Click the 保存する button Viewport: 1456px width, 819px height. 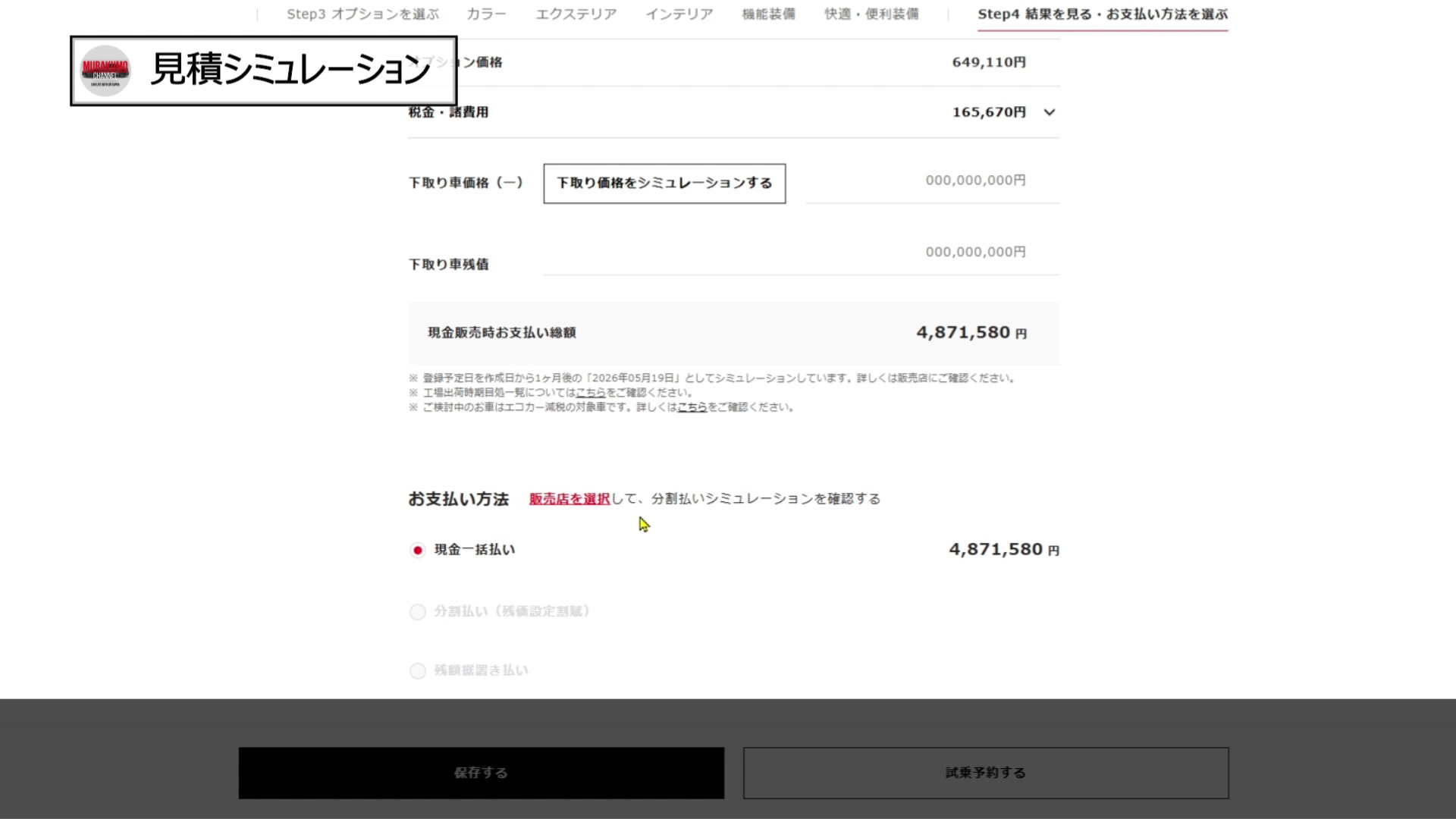tap(481, 773)
